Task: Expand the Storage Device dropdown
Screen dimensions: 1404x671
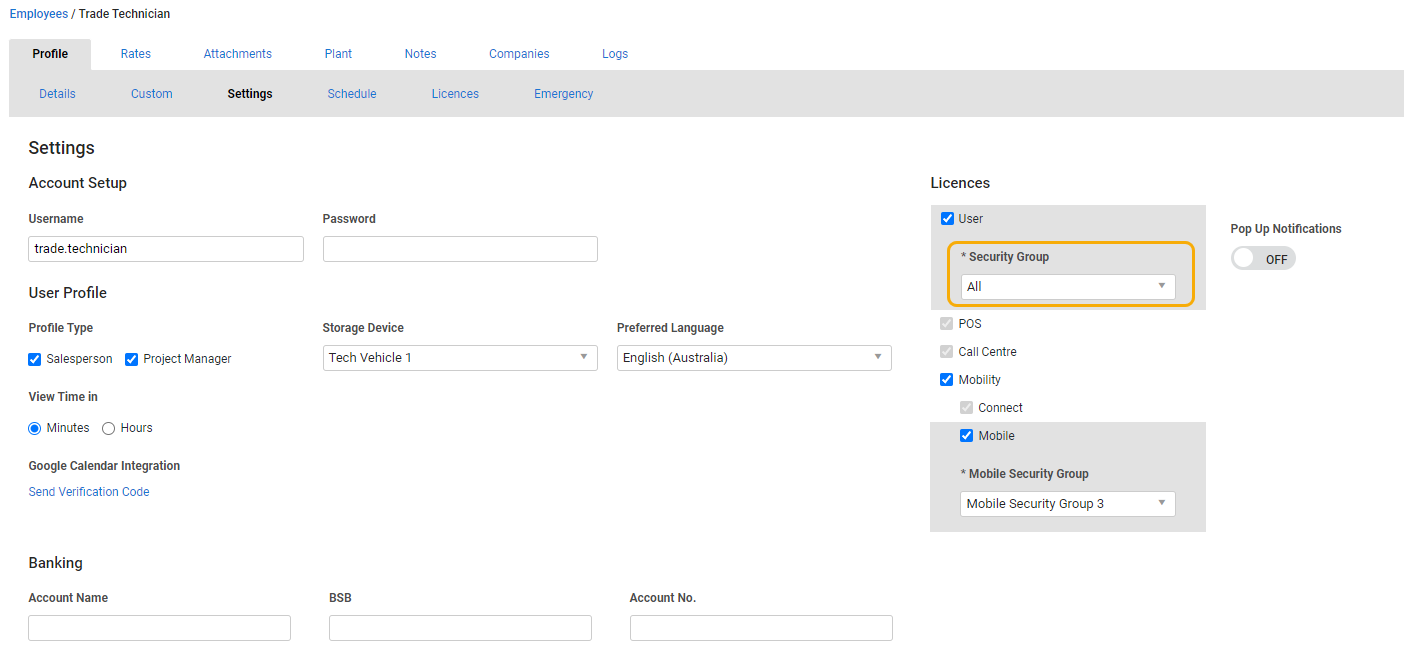Action: tap(460, 358)
